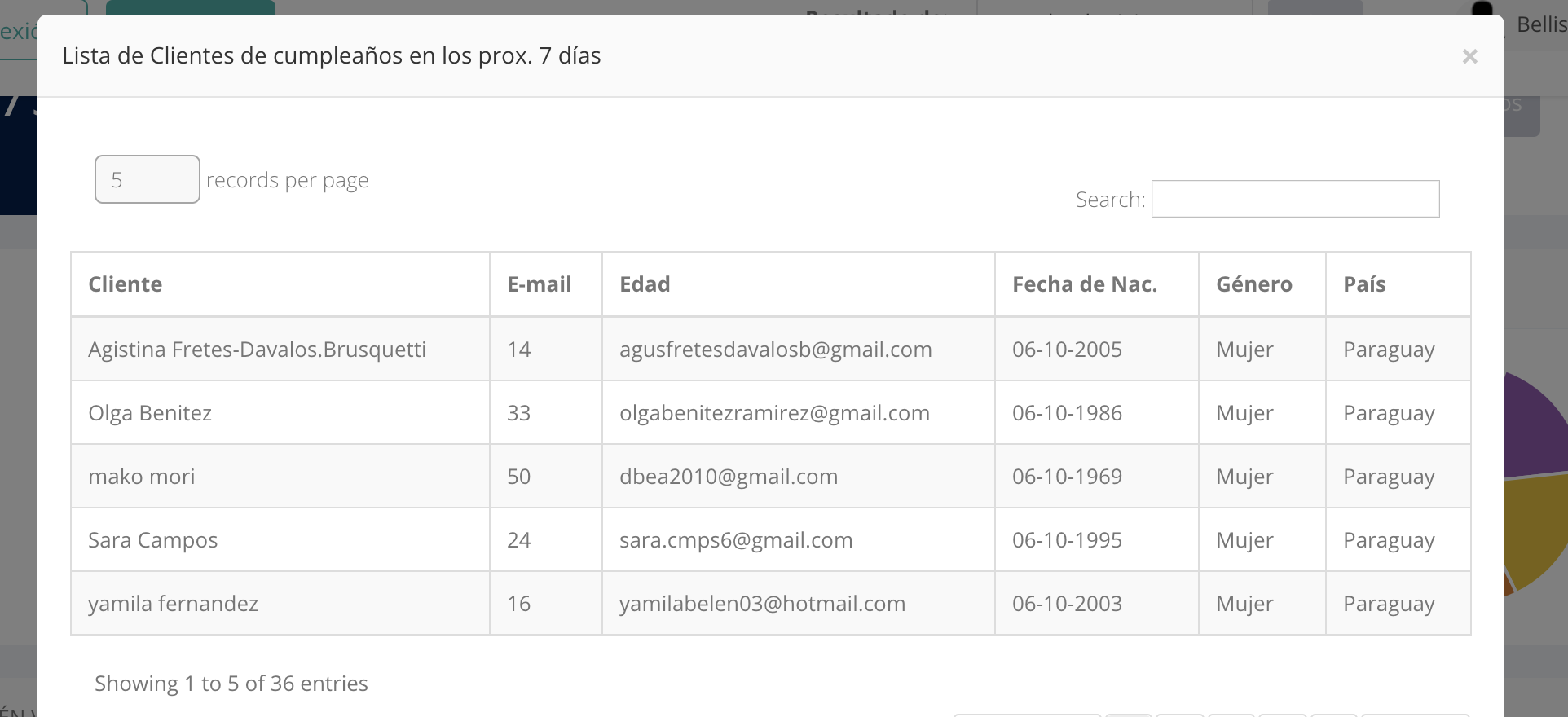1568x717 pixels.
Task: Sort by the País column header
Action: 1364,284
